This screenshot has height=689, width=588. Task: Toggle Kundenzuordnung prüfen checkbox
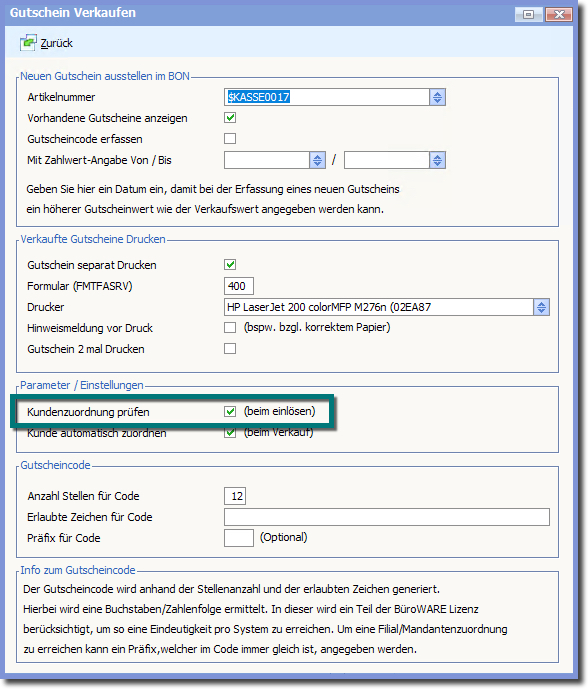[230, 411]
